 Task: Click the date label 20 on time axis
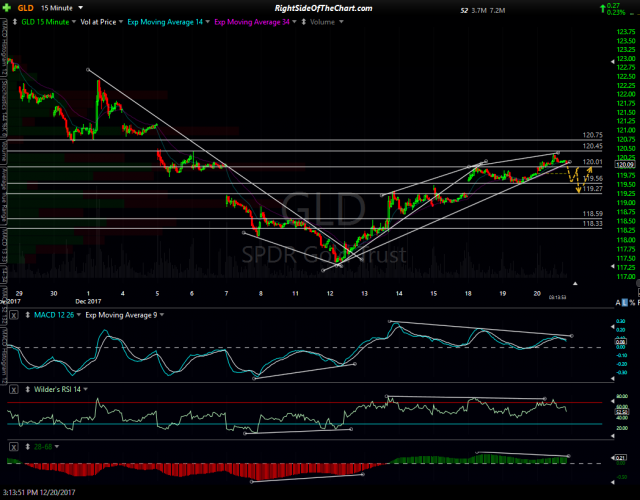pyautogui.click(x=537, y=293)
